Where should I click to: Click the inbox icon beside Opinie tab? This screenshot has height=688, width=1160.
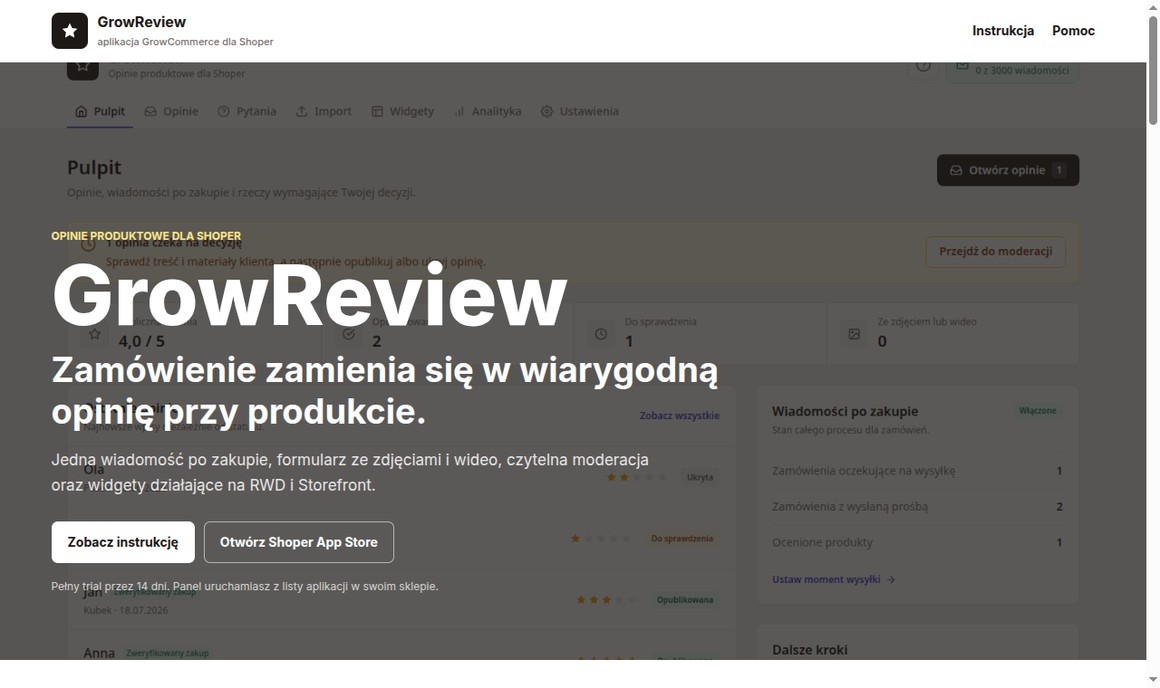tap(150, 111)
